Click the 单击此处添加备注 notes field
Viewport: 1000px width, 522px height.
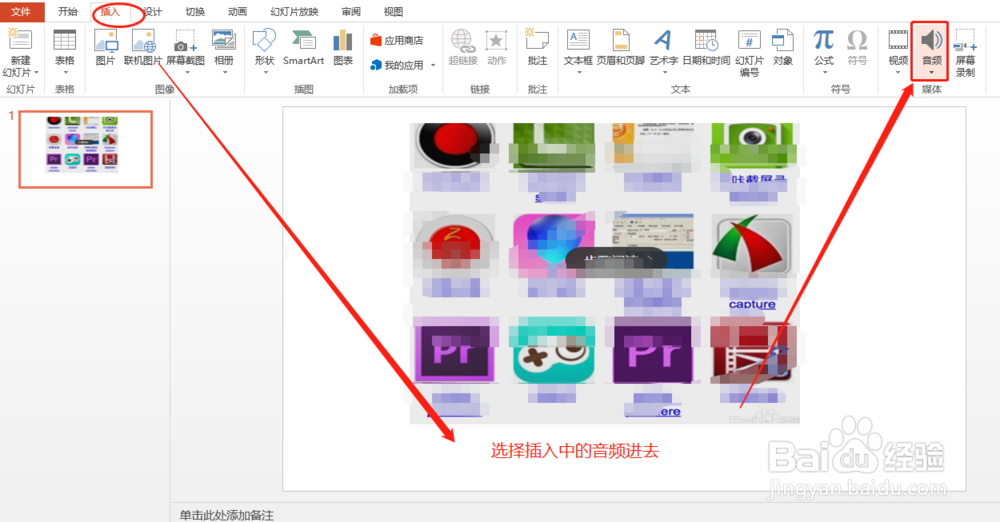click(x=226, y=515)
